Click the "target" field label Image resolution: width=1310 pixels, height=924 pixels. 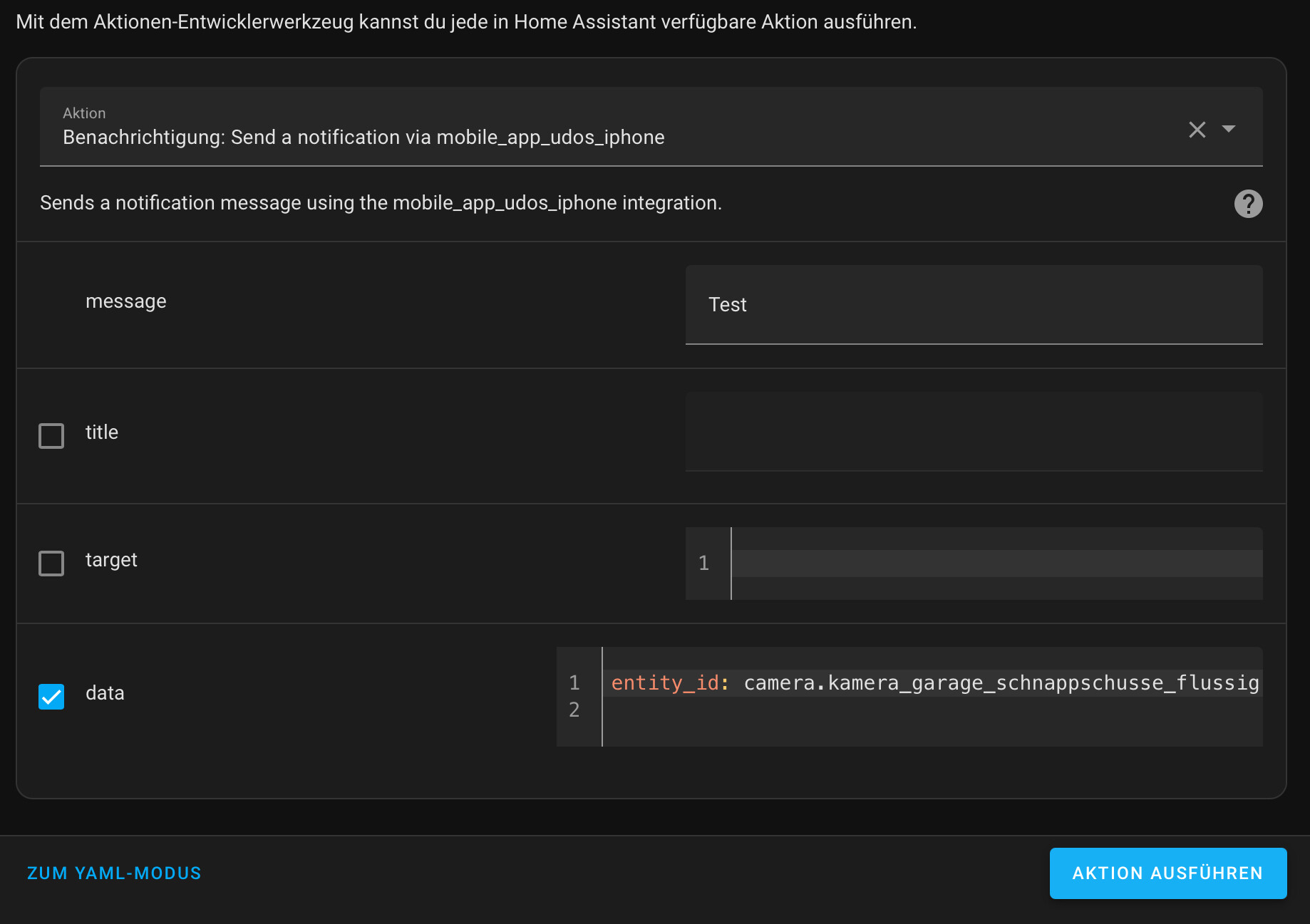111,560
